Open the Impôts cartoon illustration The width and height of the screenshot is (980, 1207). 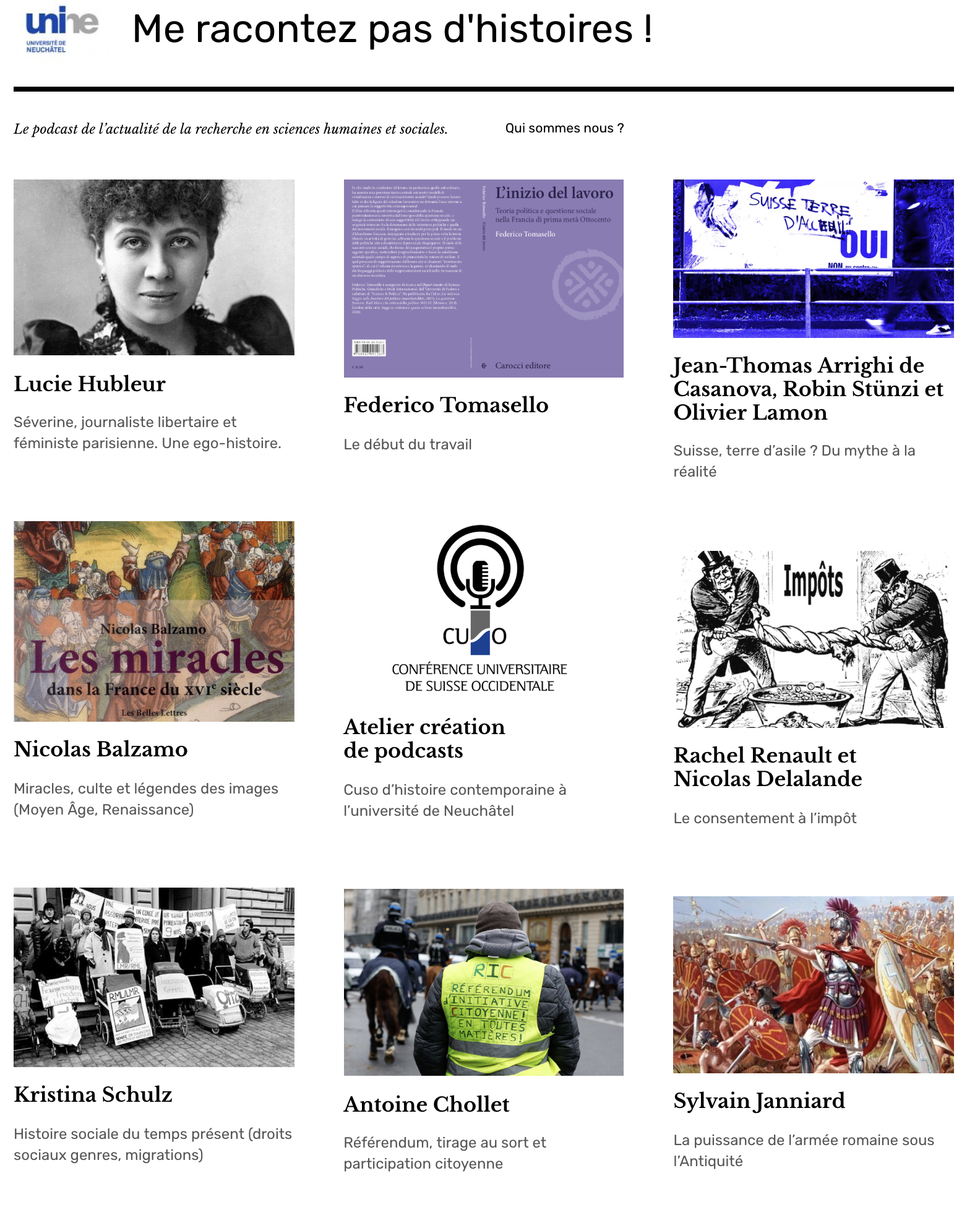point(814,639)
